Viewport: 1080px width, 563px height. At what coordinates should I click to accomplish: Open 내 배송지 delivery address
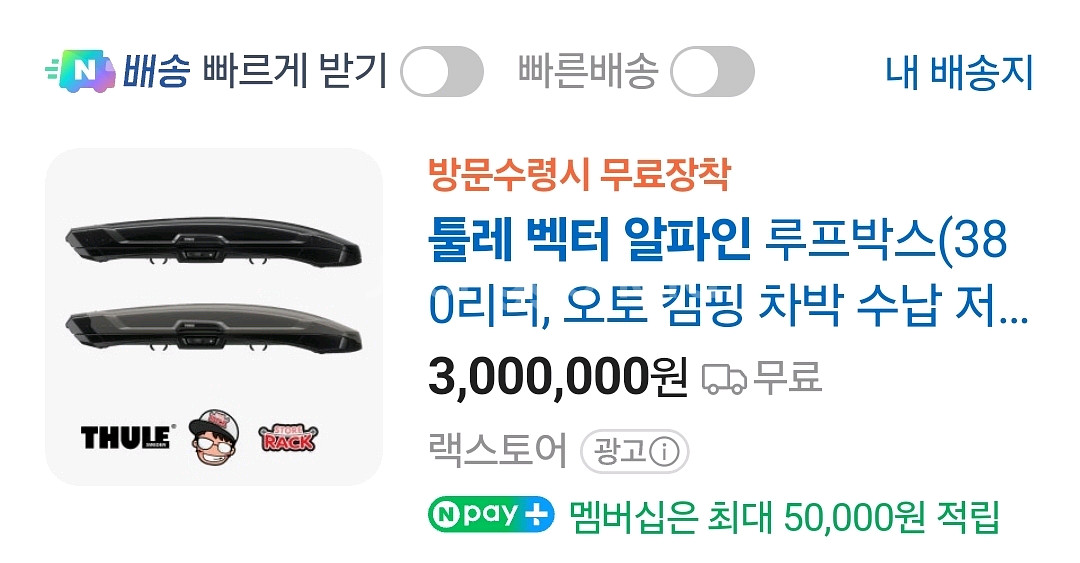pos(959,72)
